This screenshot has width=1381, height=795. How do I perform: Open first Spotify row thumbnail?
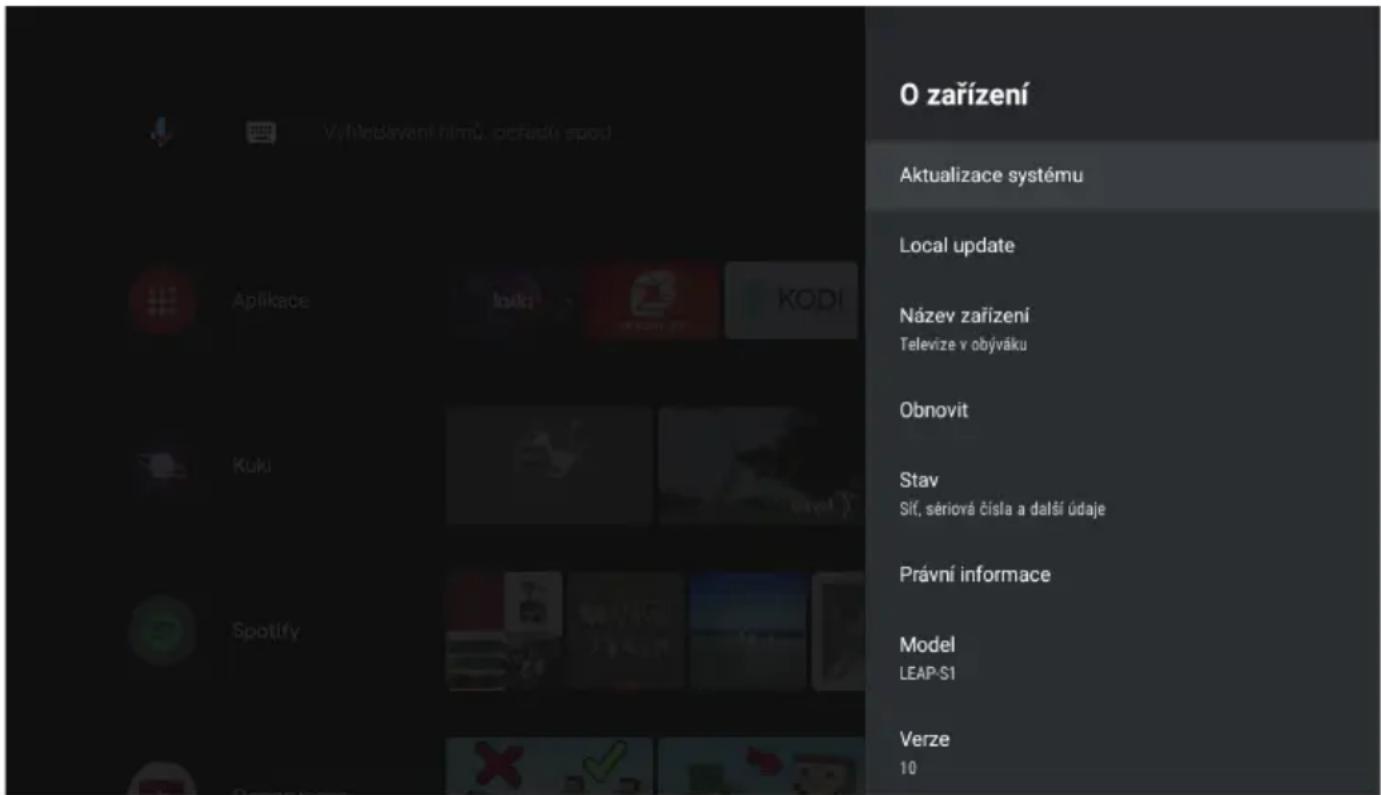tap(504, 631)
